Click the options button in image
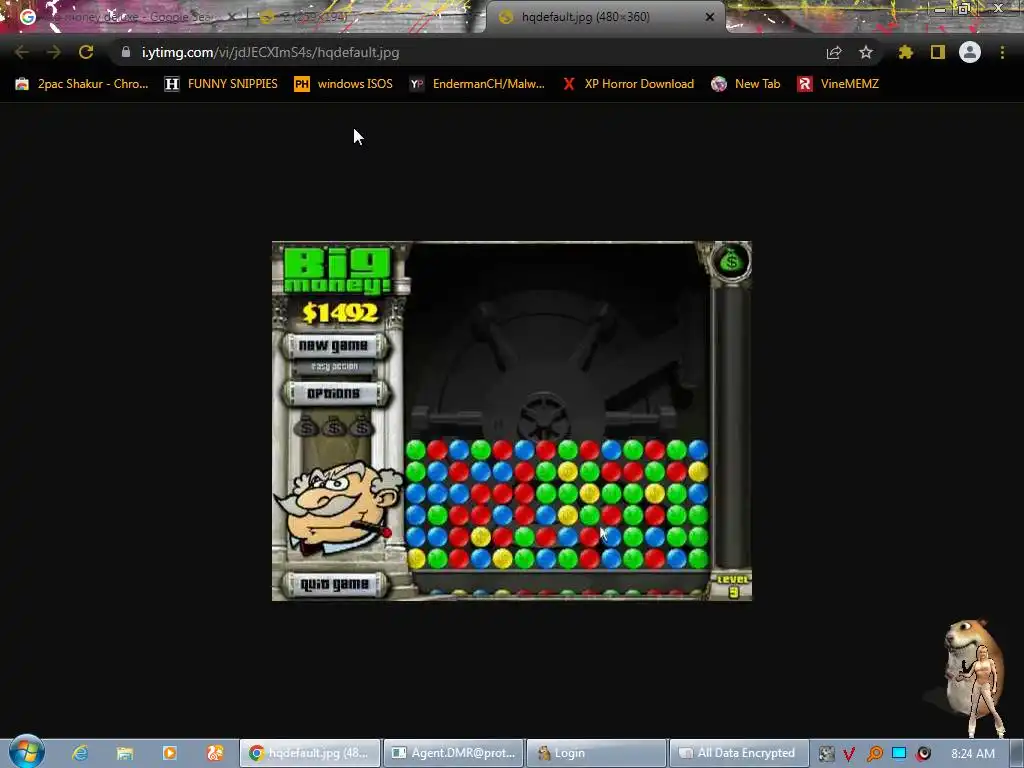This screenshot has width=1024, height=768. point(334,393)
